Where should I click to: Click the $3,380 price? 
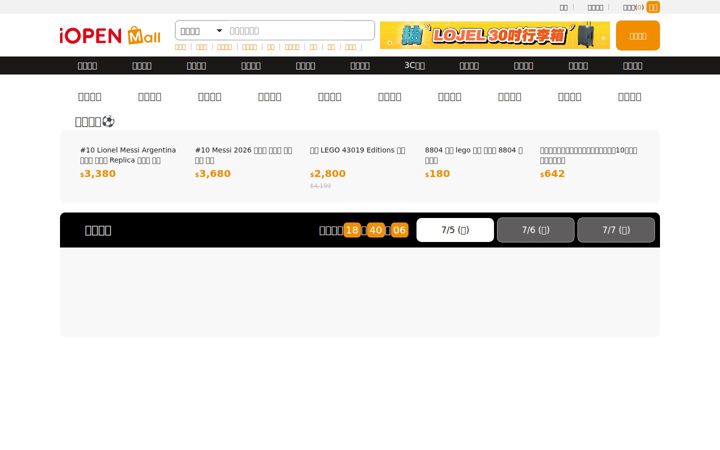click(x=98, y=174)
